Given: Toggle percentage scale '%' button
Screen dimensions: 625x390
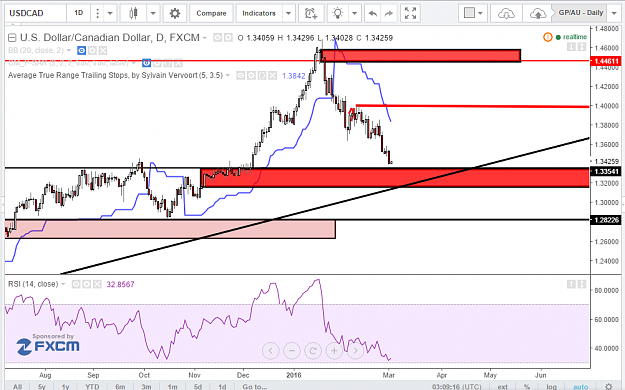Looking at the screenshot, I should tap(527, 386).
